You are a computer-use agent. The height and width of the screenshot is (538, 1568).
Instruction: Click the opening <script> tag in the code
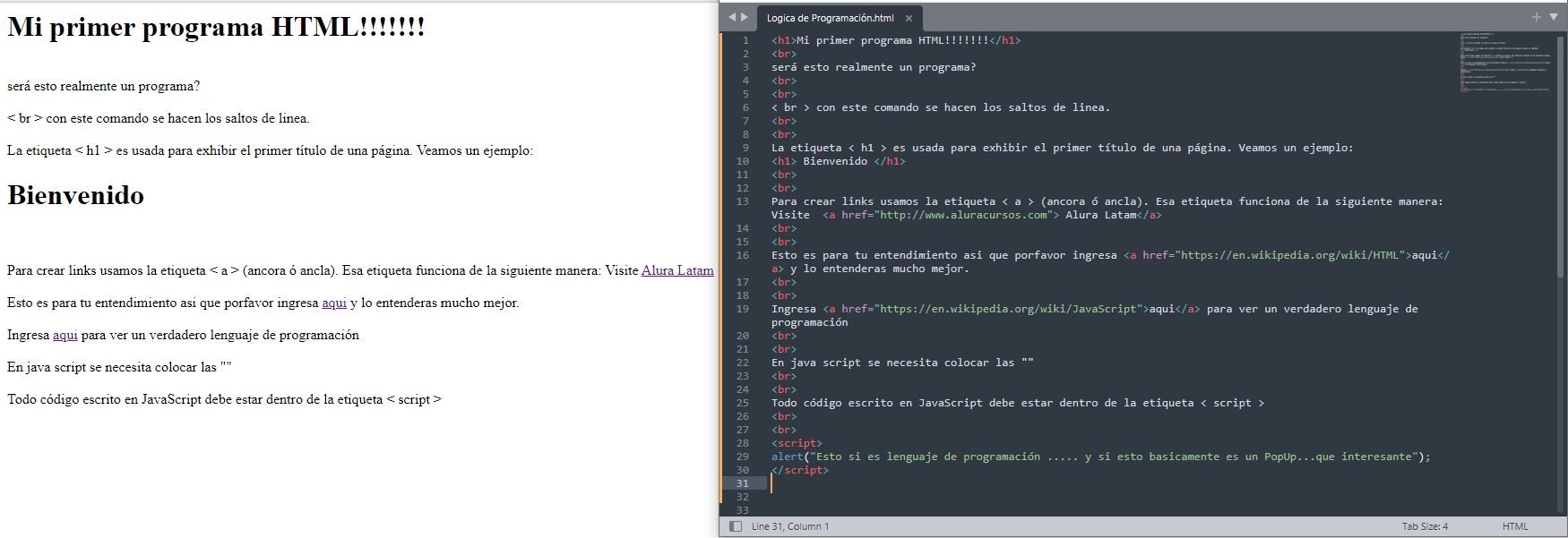click(797, 443)
